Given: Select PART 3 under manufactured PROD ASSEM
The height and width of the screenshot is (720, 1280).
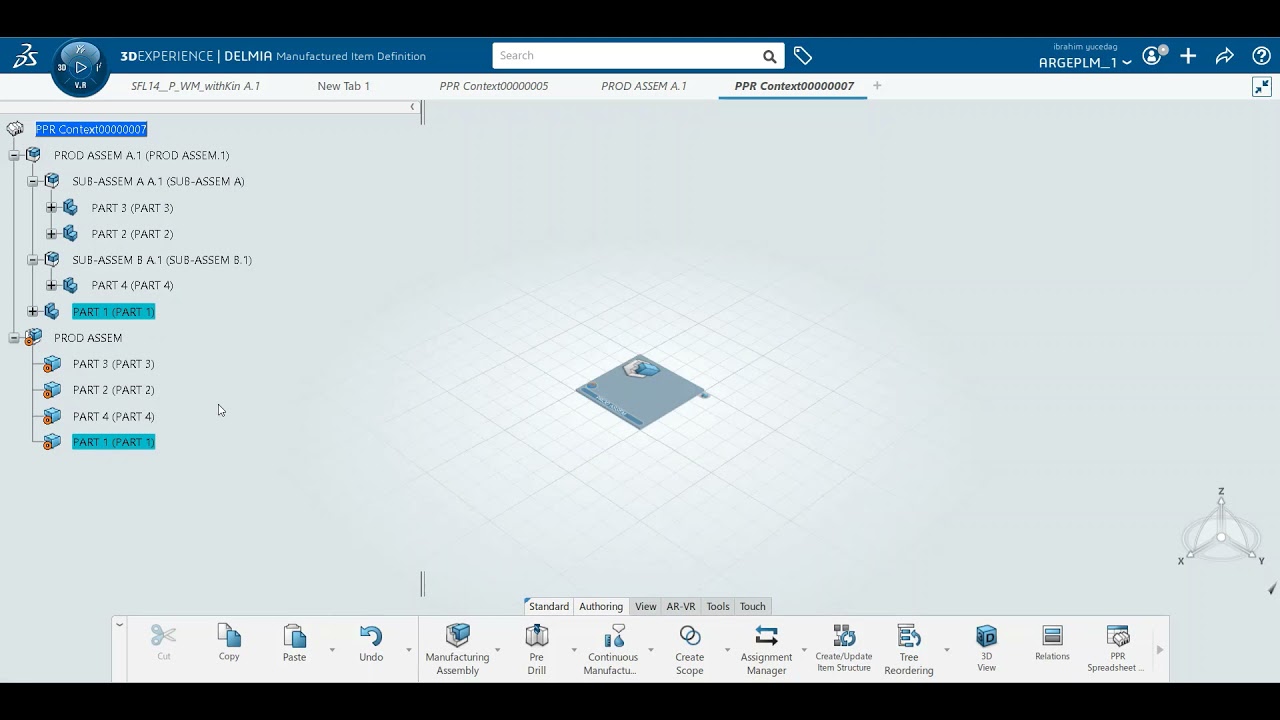Looking at the screenshot, I should point(113,364).
